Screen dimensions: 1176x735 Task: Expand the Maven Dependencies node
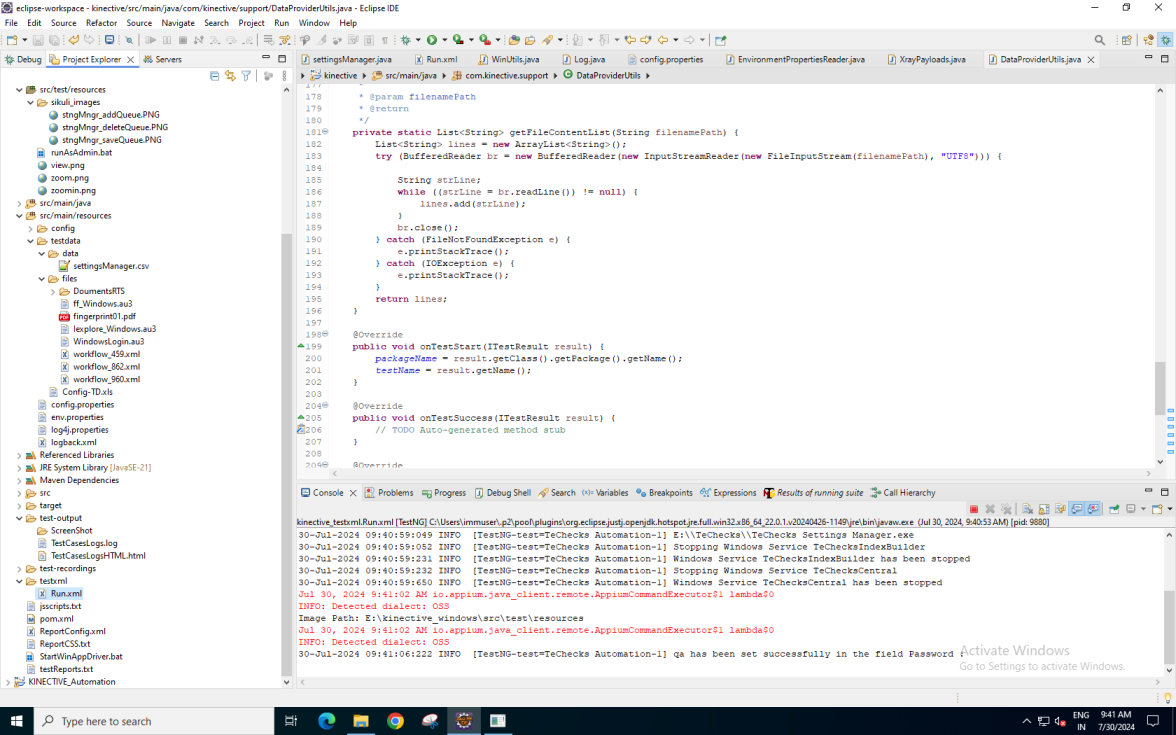19,480
